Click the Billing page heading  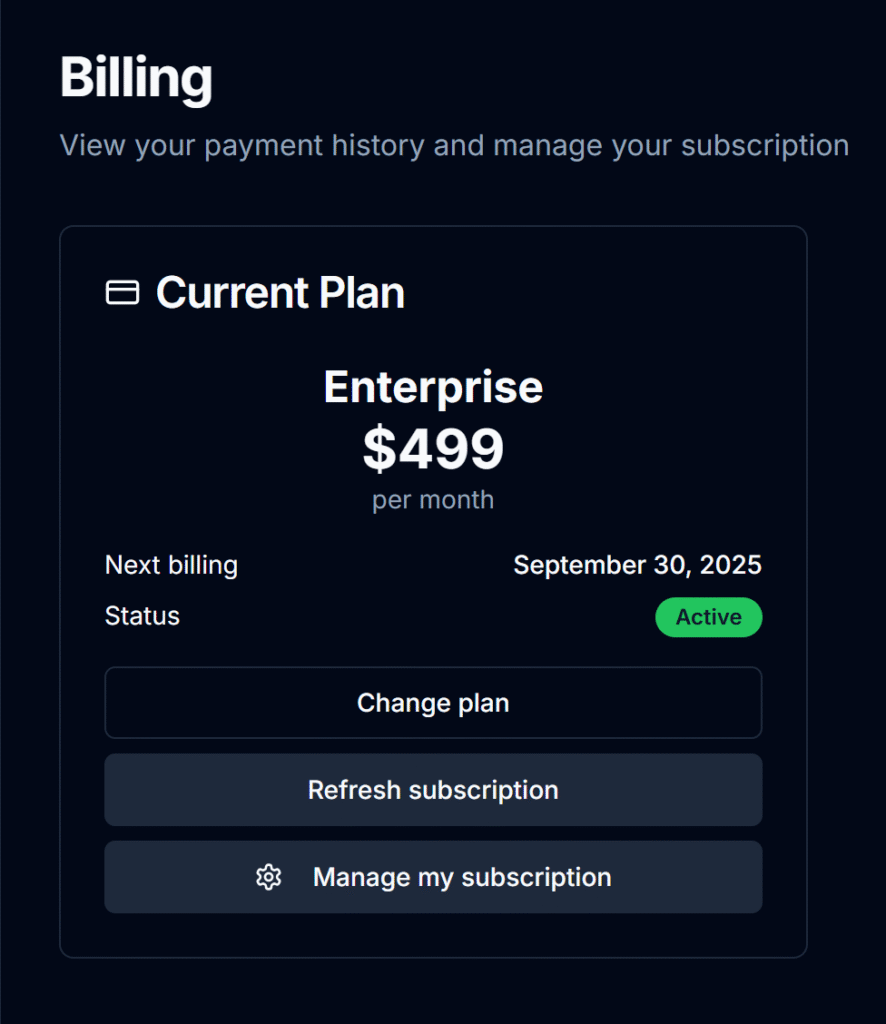click(x=136, y=78)
